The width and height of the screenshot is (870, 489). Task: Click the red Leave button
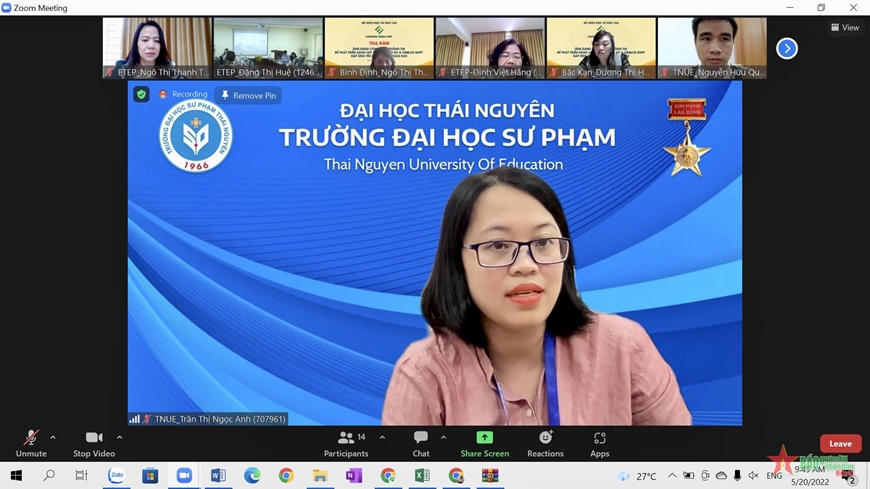click(841, 443)
